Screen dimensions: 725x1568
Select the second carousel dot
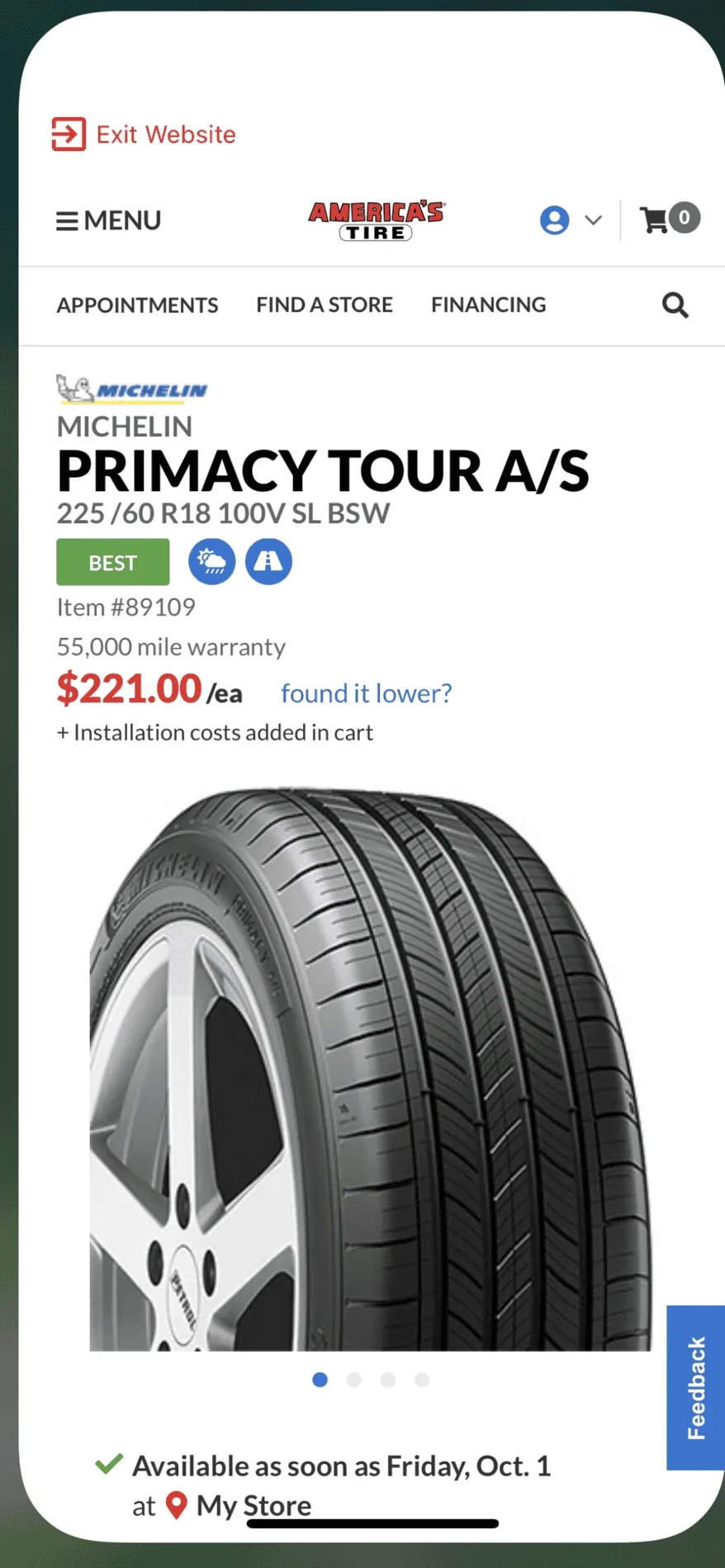(x=353, y=1379)
